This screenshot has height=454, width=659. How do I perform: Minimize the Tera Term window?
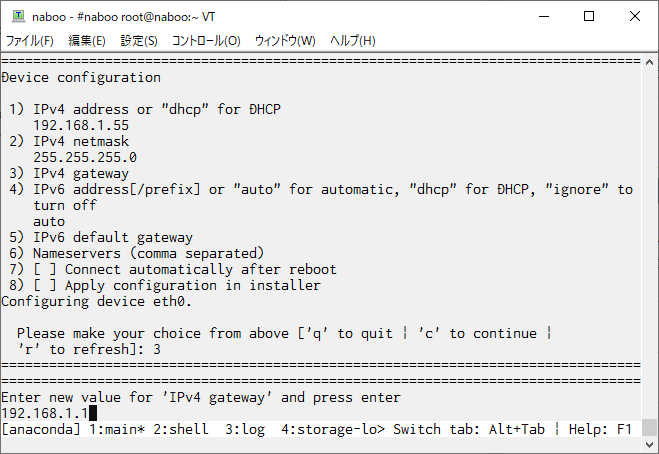click(544, 16)
